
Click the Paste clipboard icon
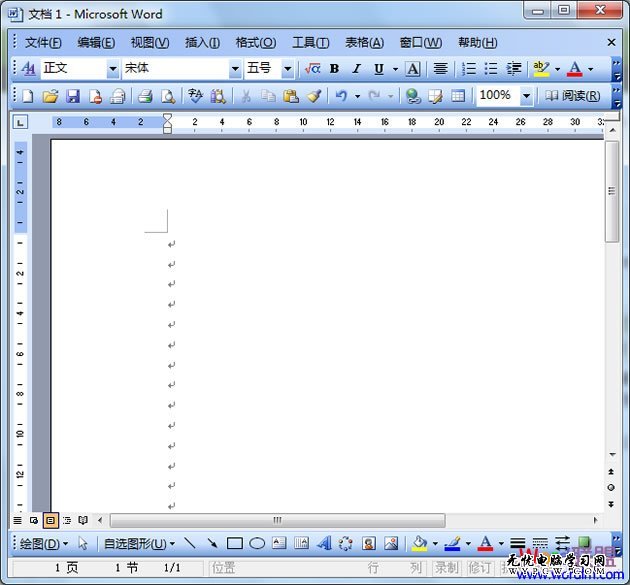(290, 96)
